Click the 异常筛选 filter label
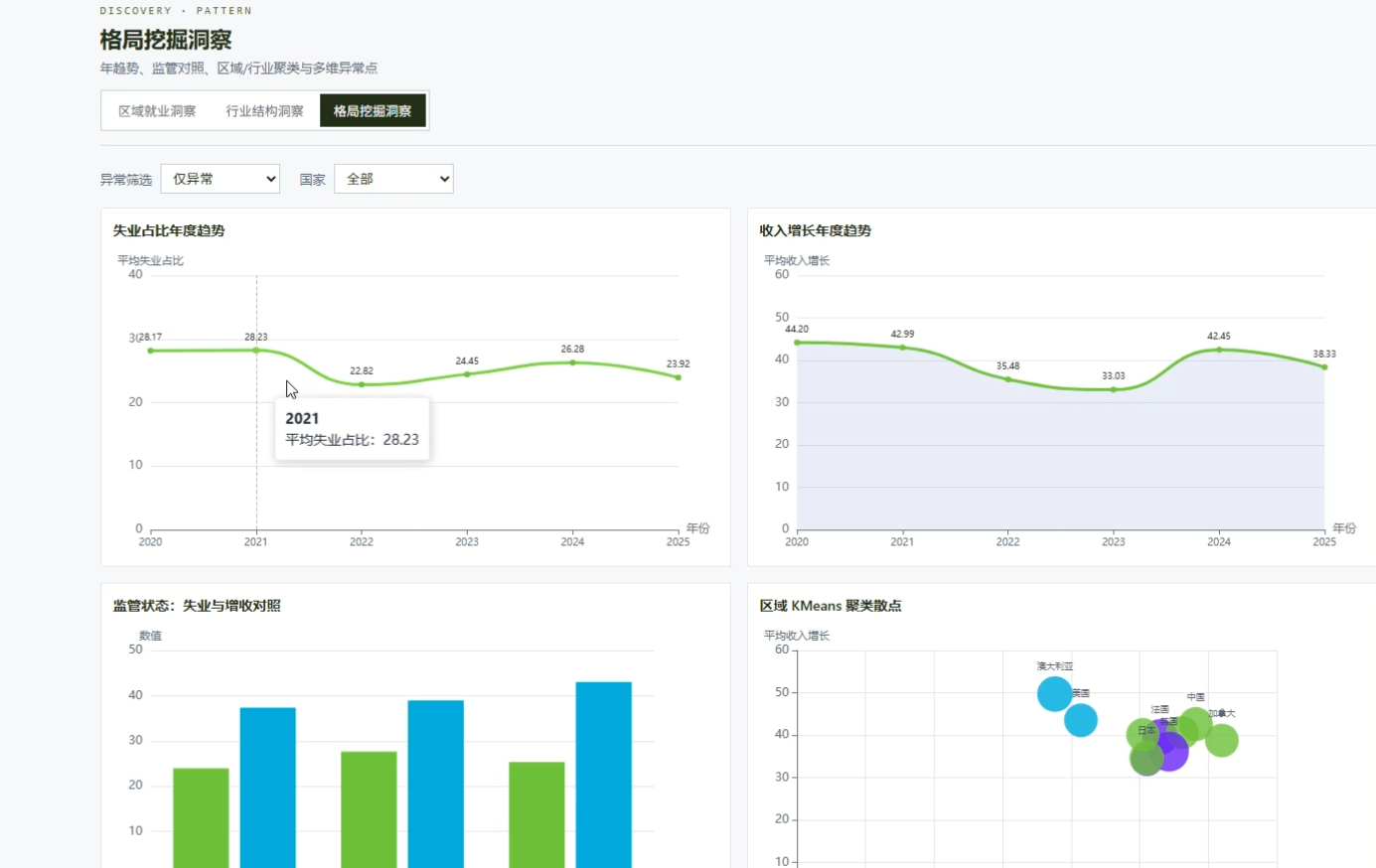The height and width of the screenshot is (868, 1376). pos(126,180)
